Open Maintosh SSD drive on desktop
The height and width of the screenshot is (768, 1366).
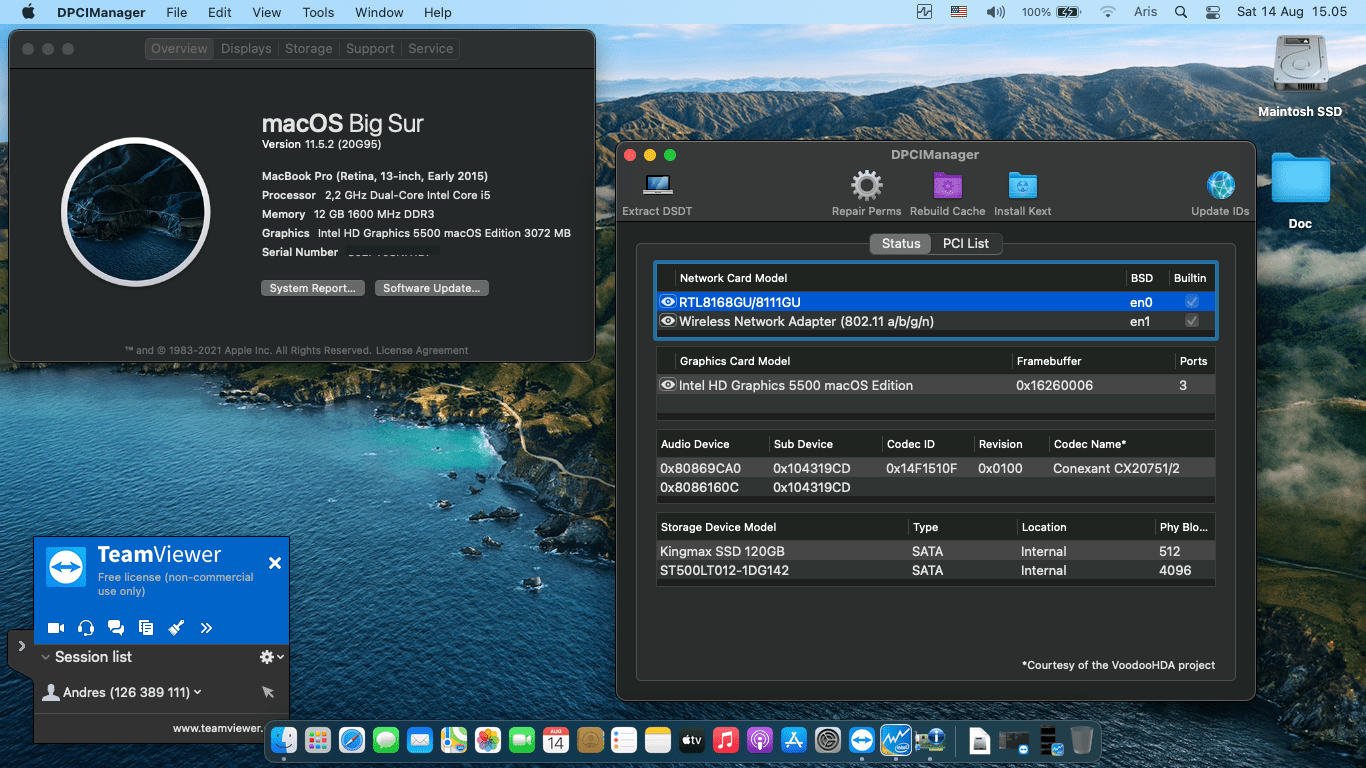1300,65
